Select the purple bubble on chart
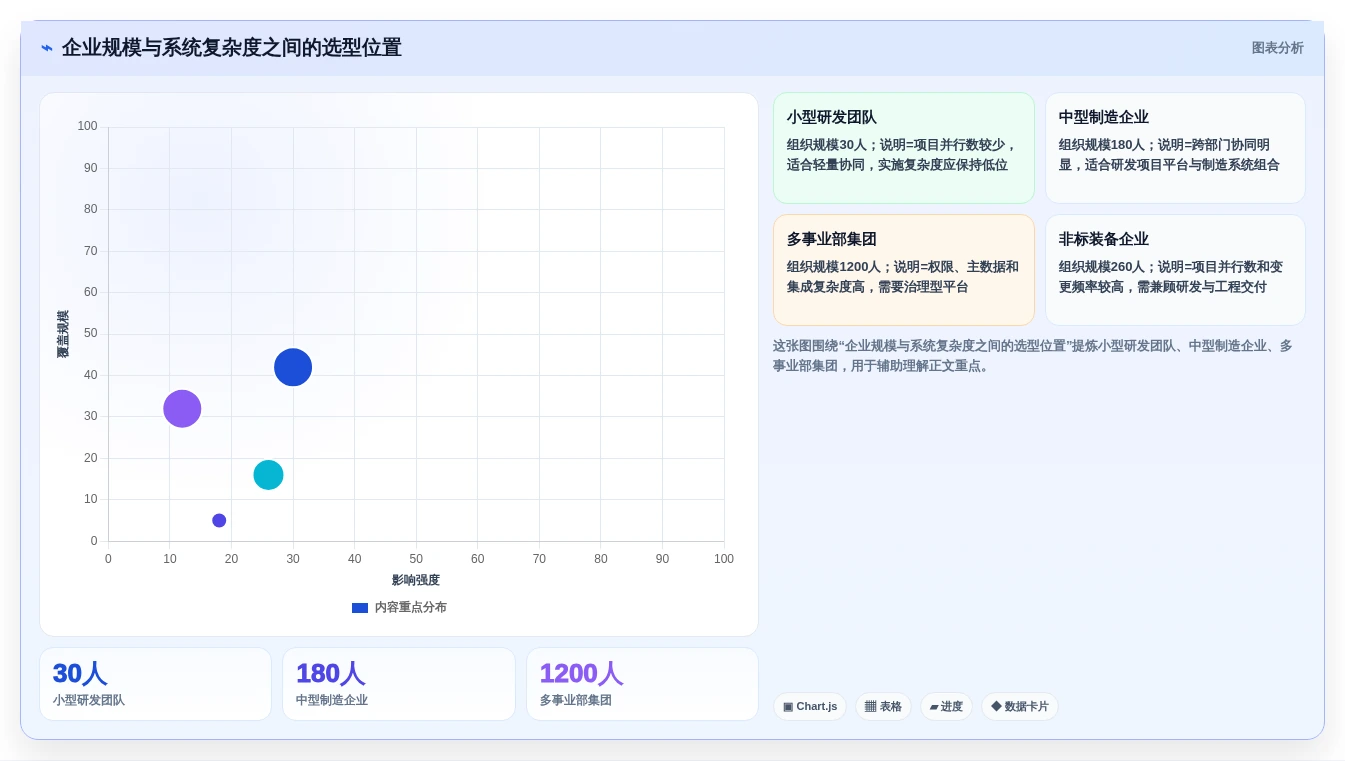The image size is (1345, 761). click(182, 409)
